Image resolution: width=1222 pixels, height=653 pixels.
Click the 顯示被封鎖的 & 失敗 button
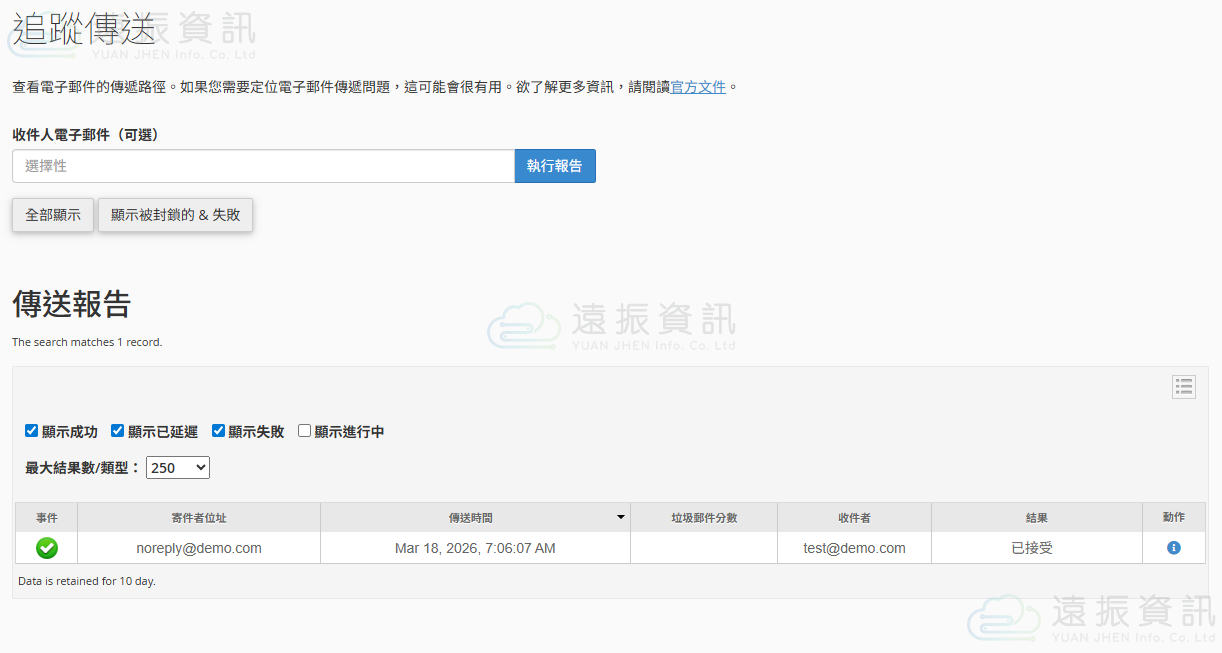[x=175, y=215]
